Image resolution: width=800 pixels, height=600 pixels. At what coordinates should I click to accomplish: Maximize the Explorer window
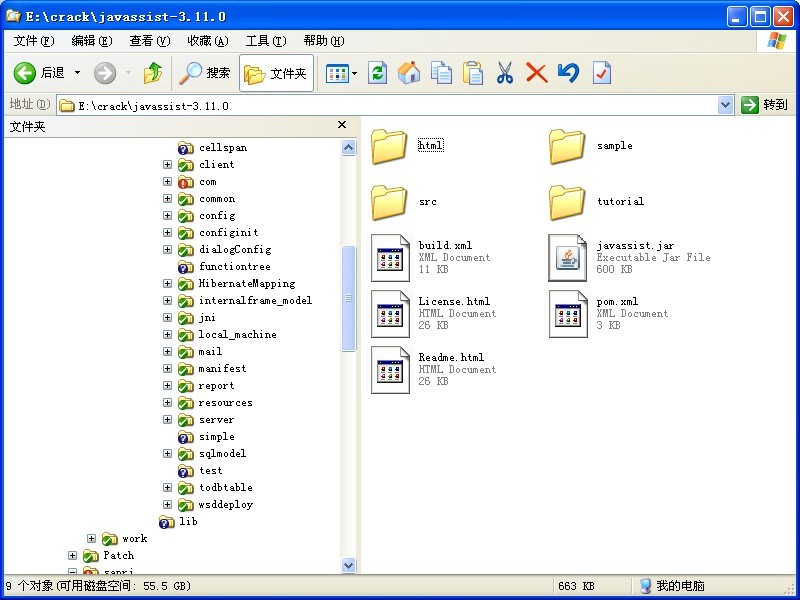point(760,17)
